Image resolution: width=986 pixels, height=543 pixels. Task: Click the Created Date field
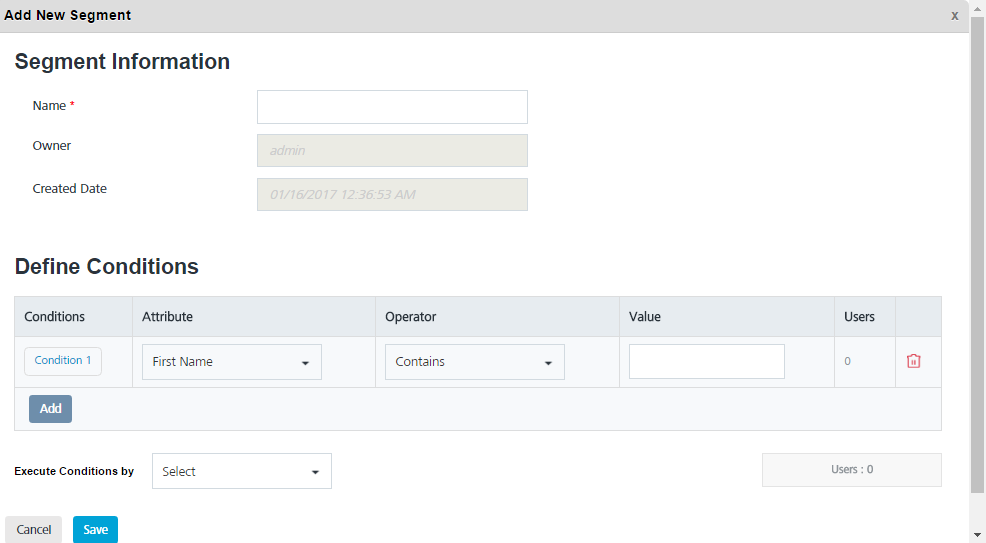(x=392, y=194)
